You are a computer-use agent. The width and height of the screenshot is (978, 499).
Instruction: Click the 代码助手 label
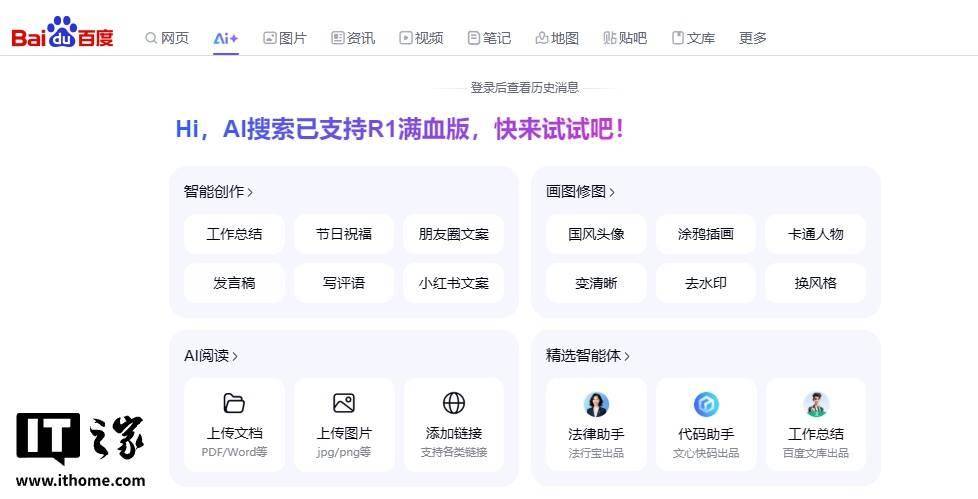(706, 434)
